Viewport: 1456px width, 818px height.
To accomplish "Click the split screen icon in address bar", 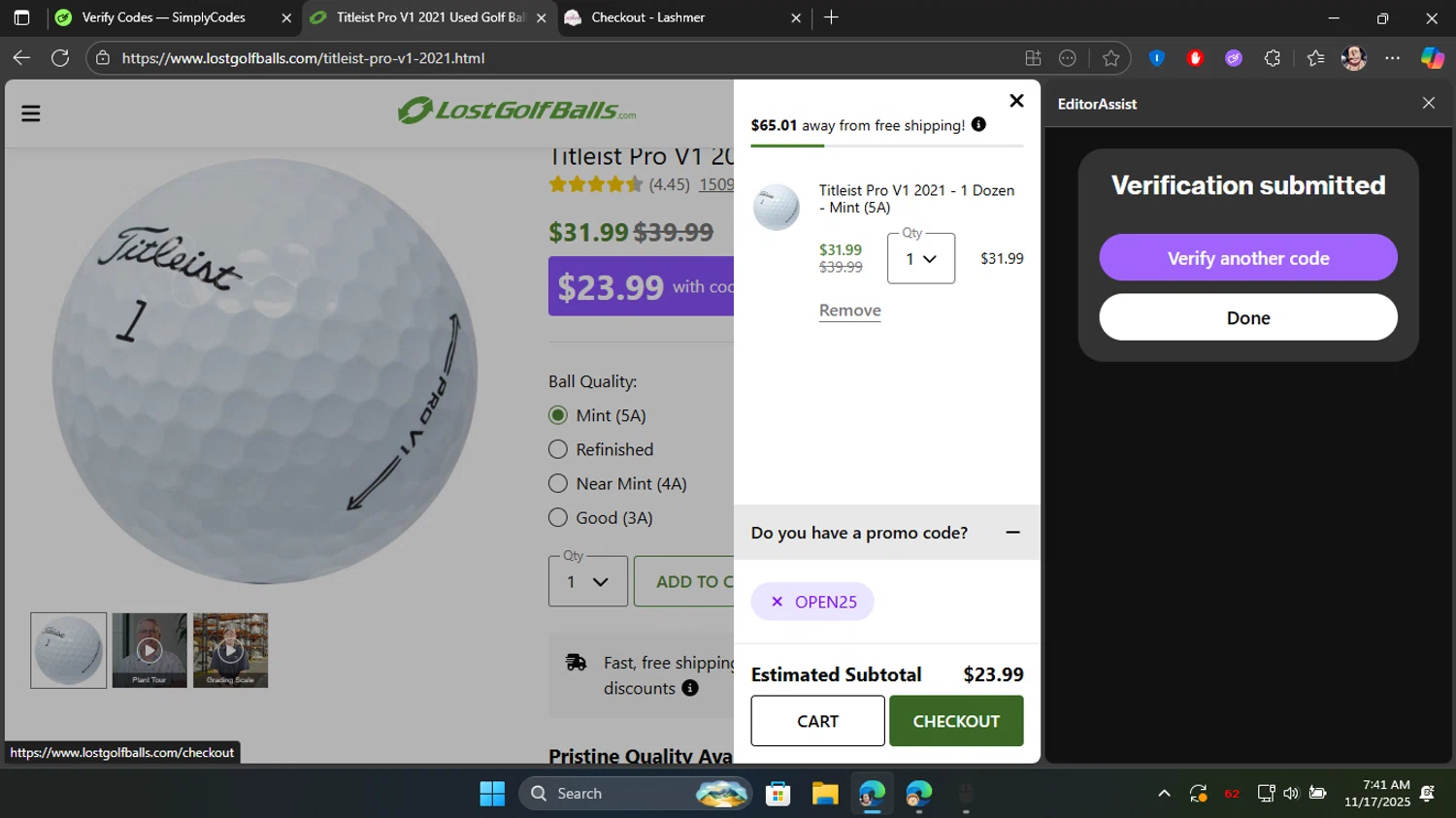I will click(x=1033, y=58).
